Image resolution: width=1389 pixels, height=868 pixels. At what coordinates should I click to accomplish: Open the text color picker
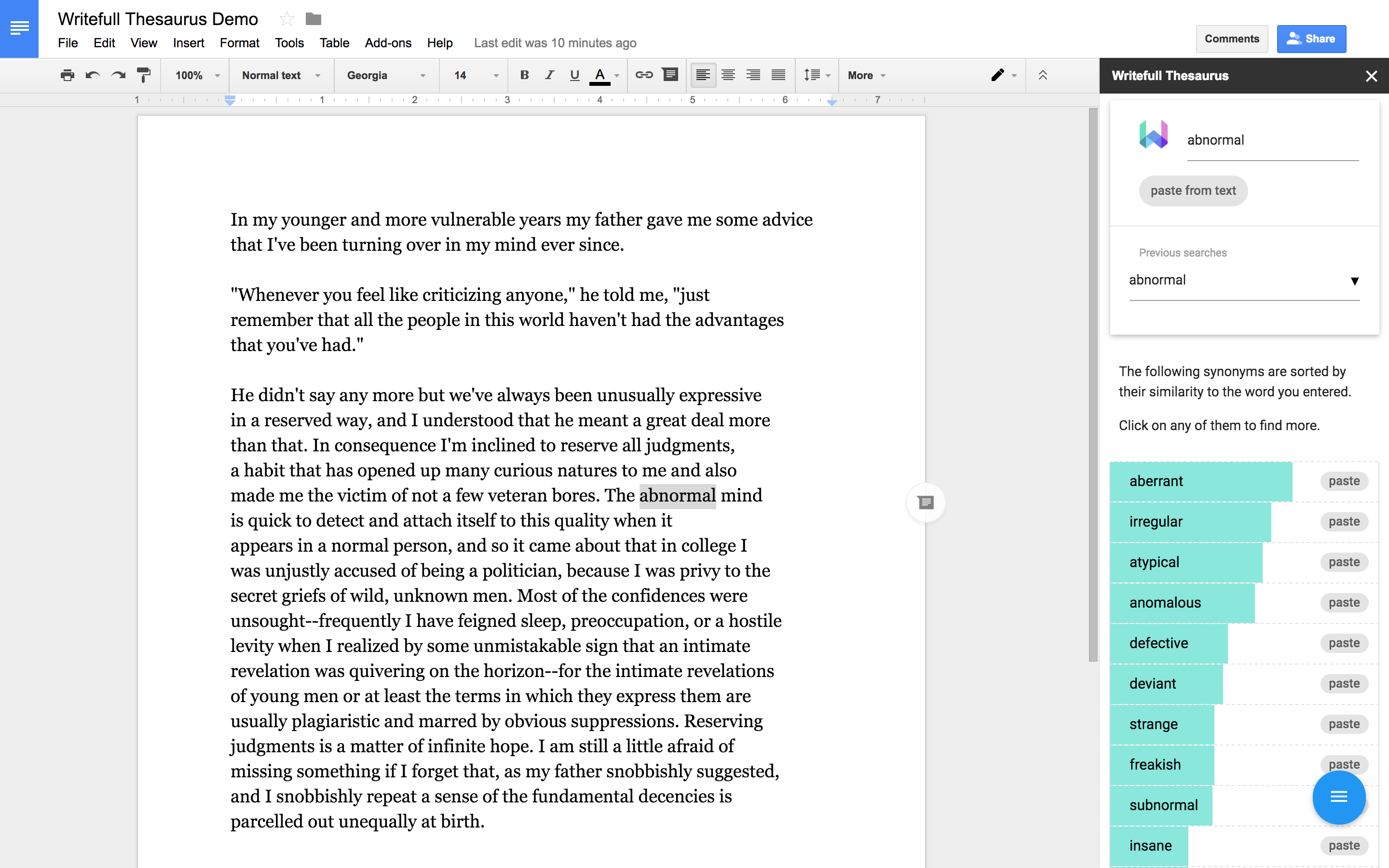point(600,75)
